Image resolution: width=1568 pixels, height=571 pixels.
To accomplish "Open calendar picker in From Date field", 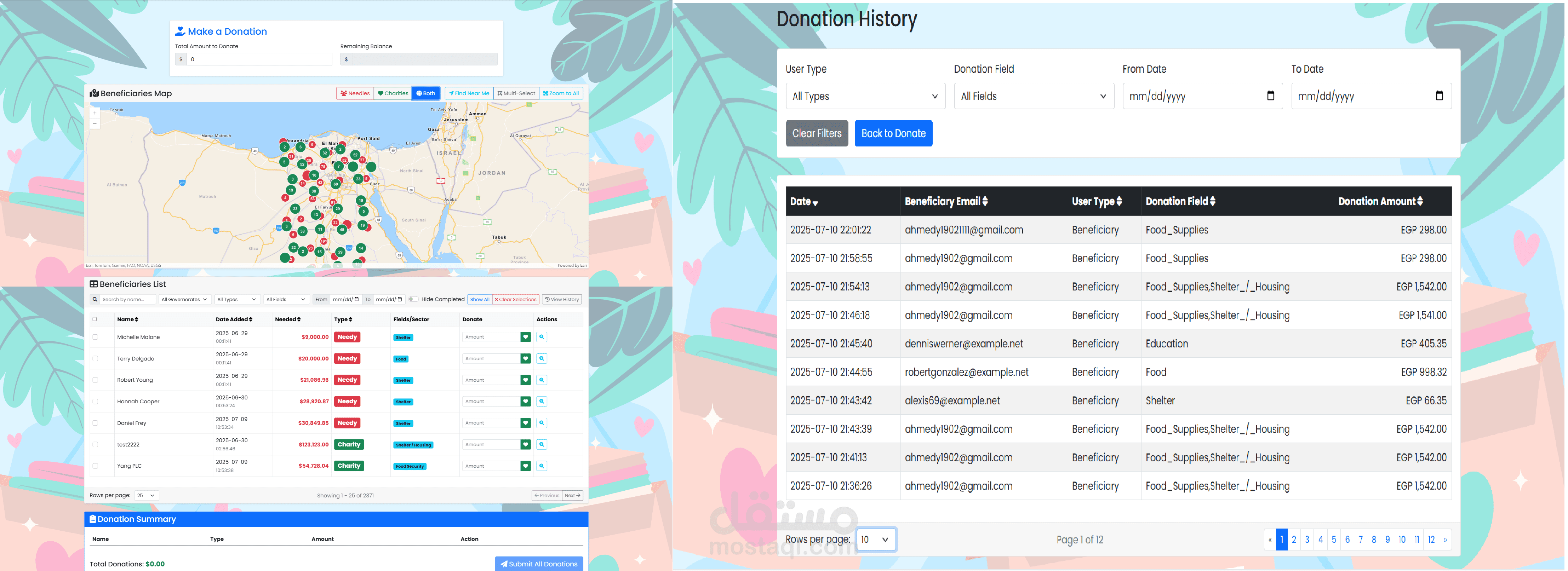I will pyautogui.click(x=1270, y=96).
